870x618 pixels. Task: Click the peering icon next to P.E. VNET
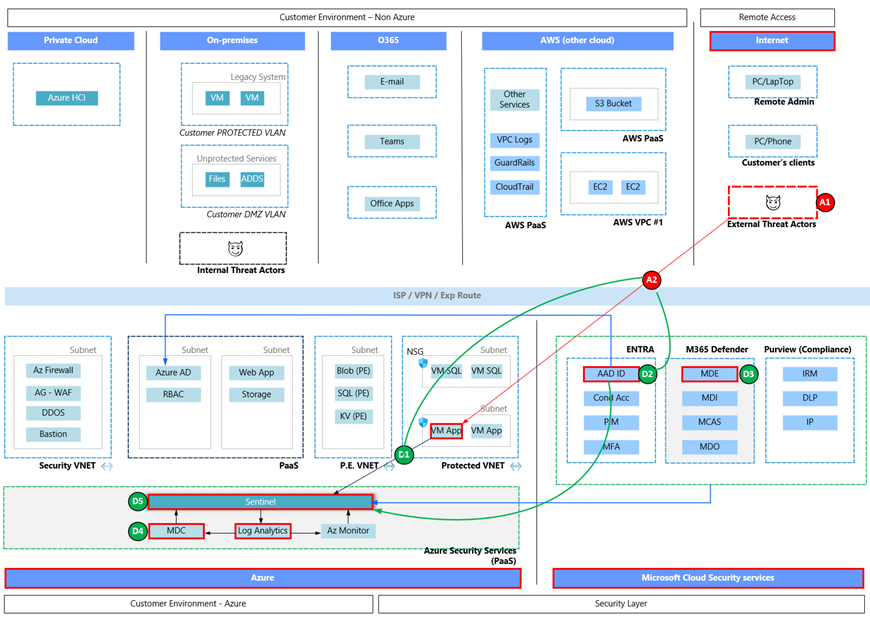(x=389, y=466)
